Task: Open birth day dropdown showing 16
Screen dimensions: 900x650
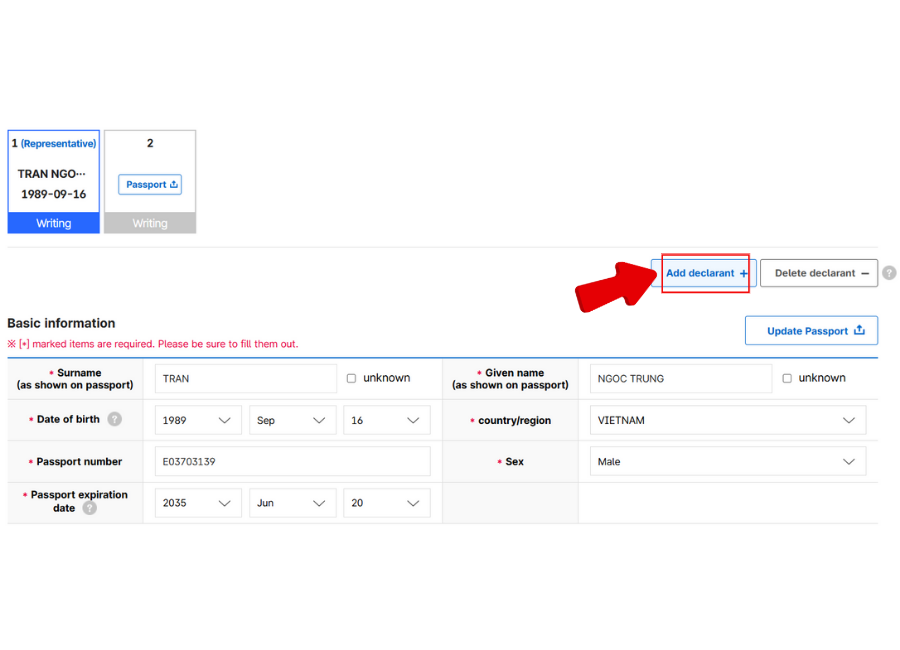Action: (x=386, y=420)
